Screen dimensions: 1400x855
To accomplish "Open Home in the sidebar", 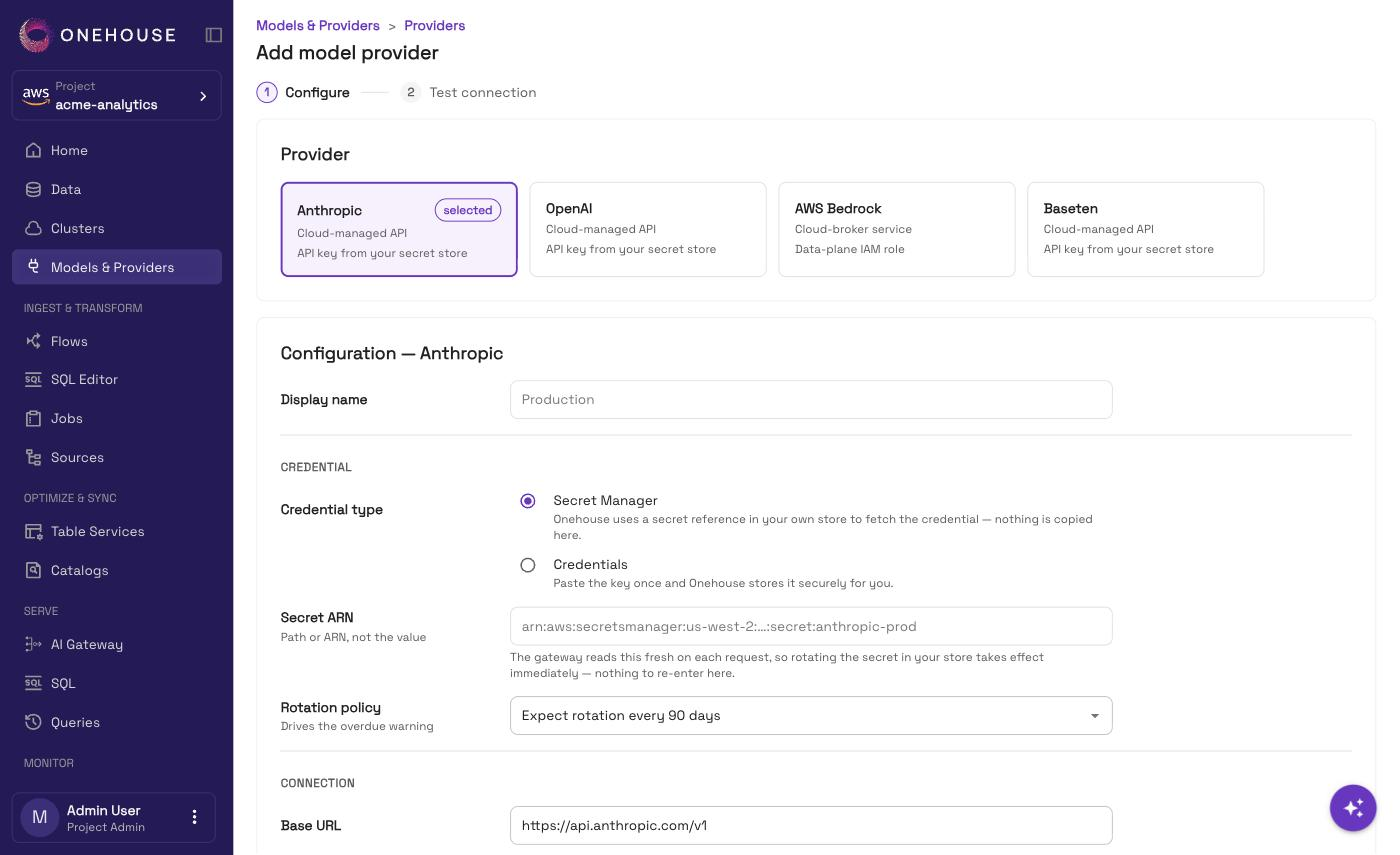I will 117,150.
